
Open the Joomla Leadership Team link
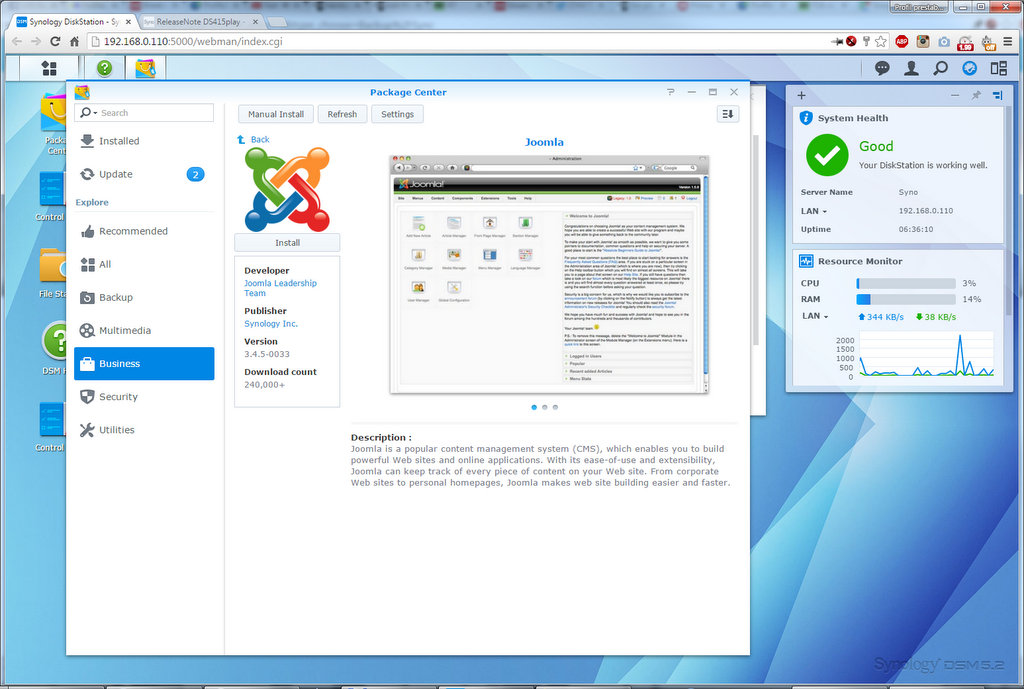(x=280, y=288)
